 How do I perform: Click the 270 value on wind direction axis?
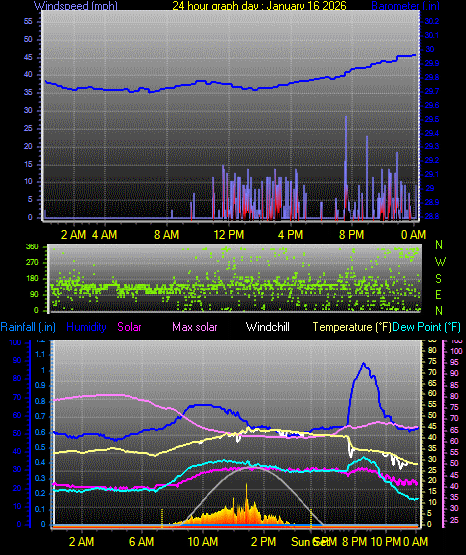tap(32, 263)
